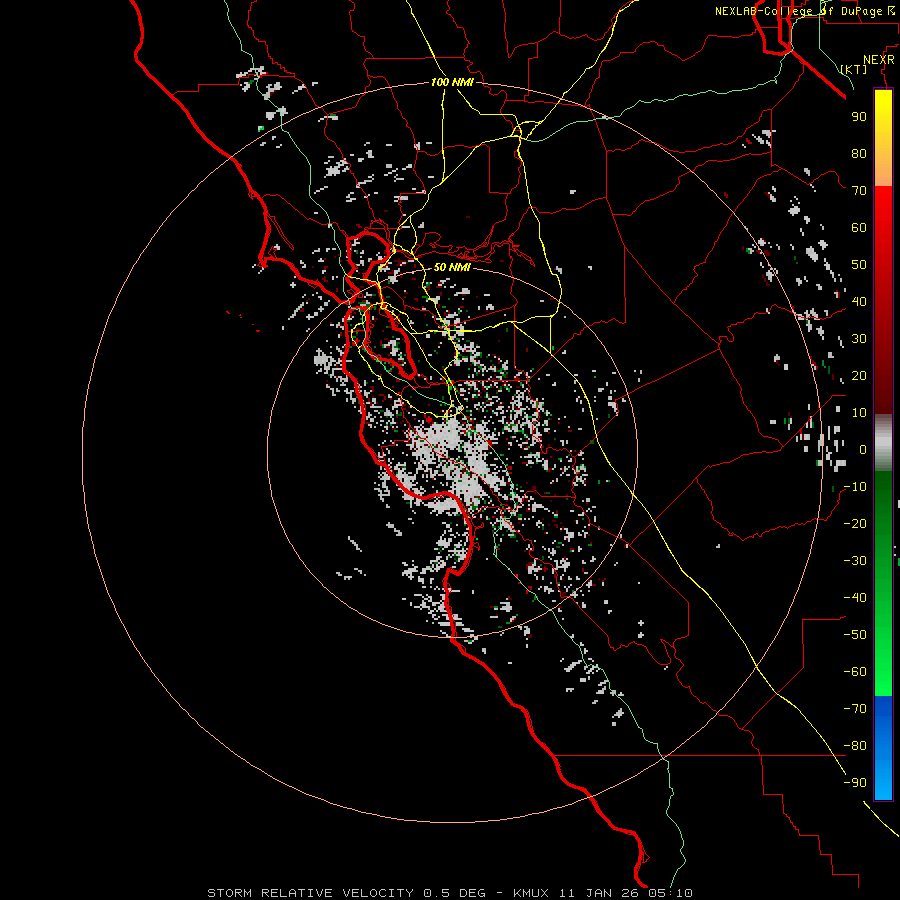The height and width of the screenshot is (900, 900).
Task: Click the 10 label on the velocity scale
Action: coord(859,413)
